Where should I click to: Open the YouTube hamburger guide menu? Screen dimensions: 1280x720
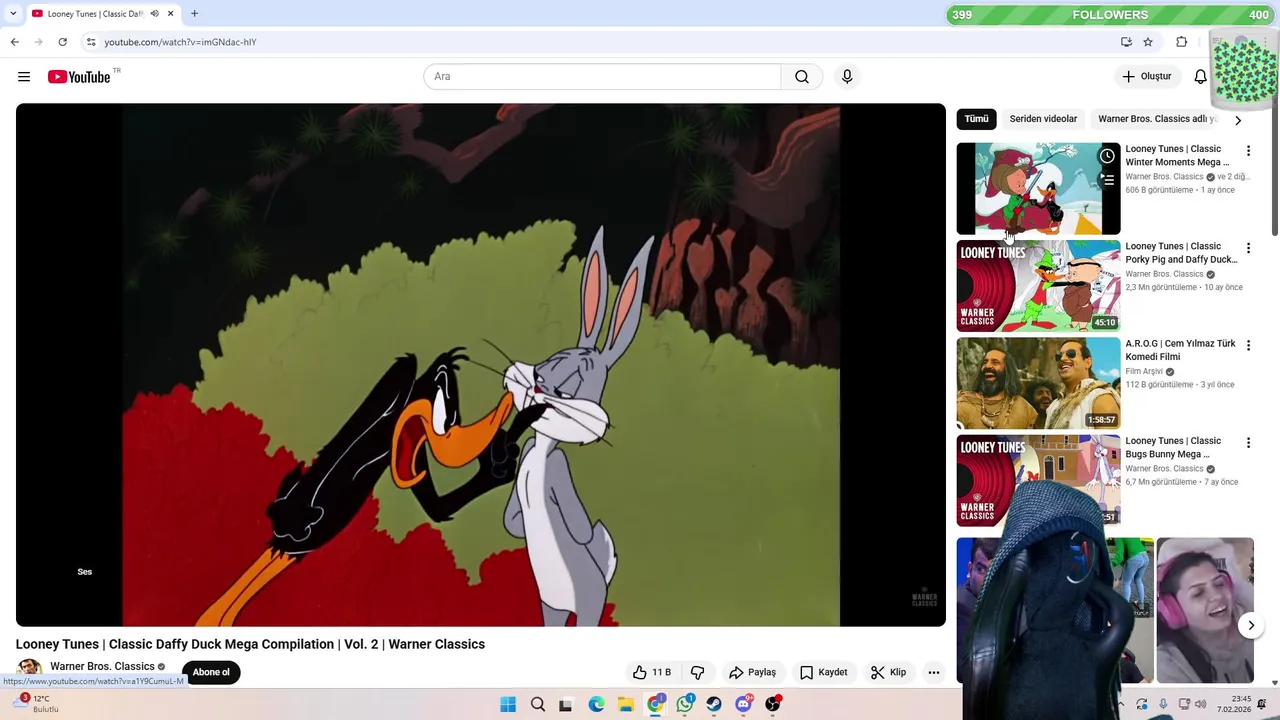coord(24,77)
